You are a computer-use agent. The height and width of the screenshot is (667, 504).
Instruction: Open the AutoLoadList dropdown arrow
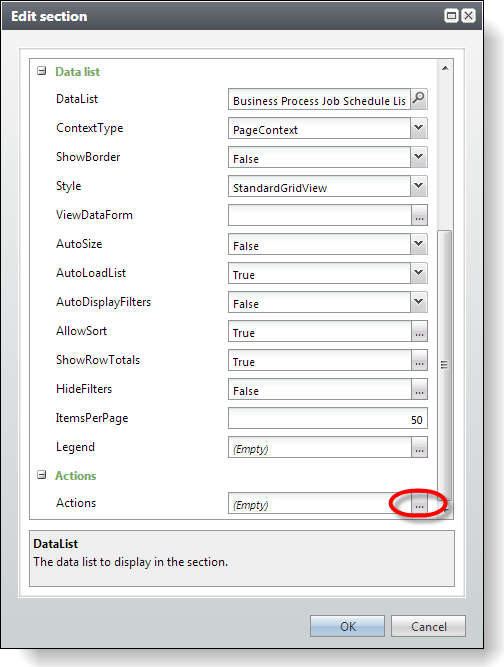(x=419, y=273)
